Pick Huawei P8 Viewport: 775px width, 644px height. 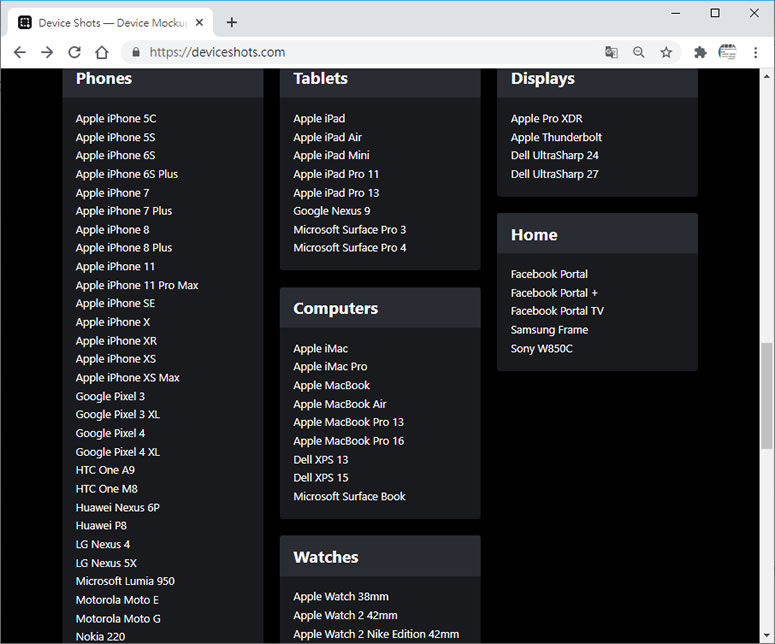click(x=101, y=526)
